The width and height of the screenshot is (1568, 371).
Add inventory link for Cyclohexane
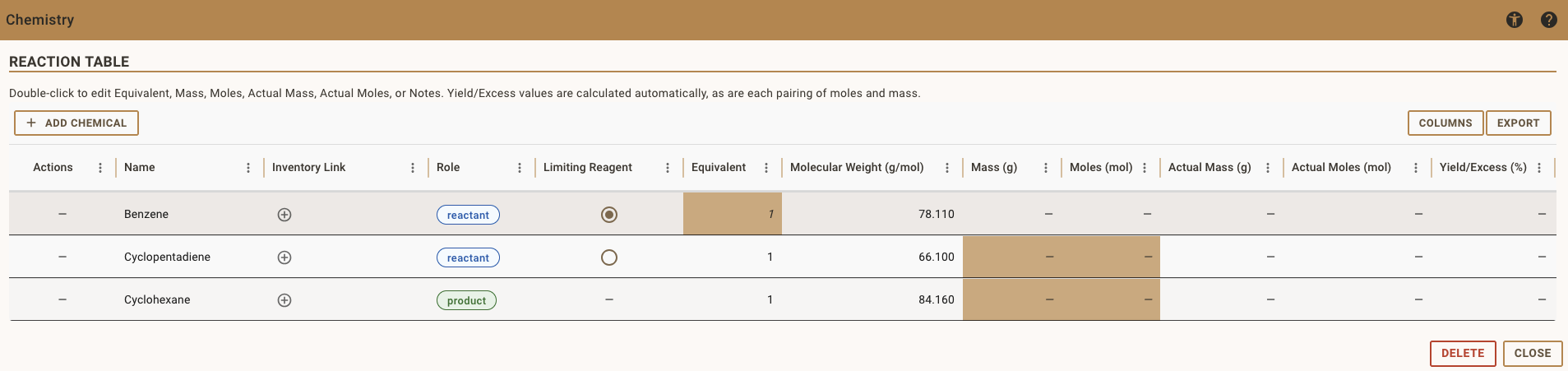click(x=284, y=300)
